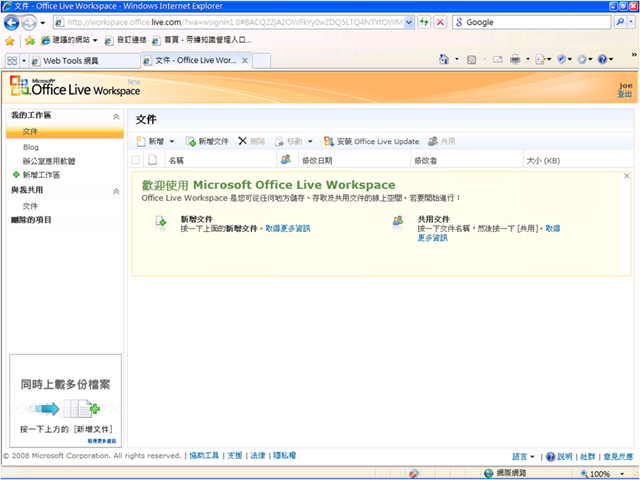Collapse the 我的工作區 section

coord(116,117)
